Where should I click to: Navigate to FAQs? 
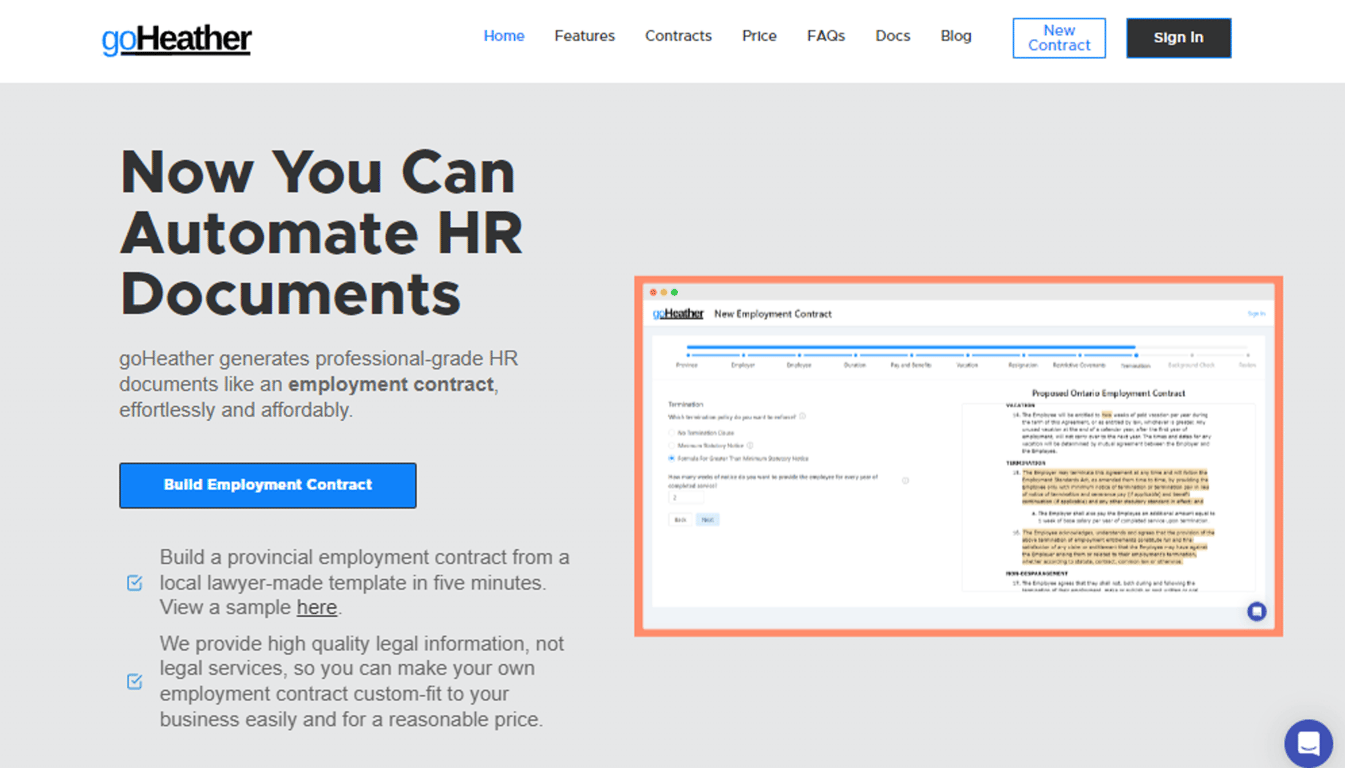826,36
